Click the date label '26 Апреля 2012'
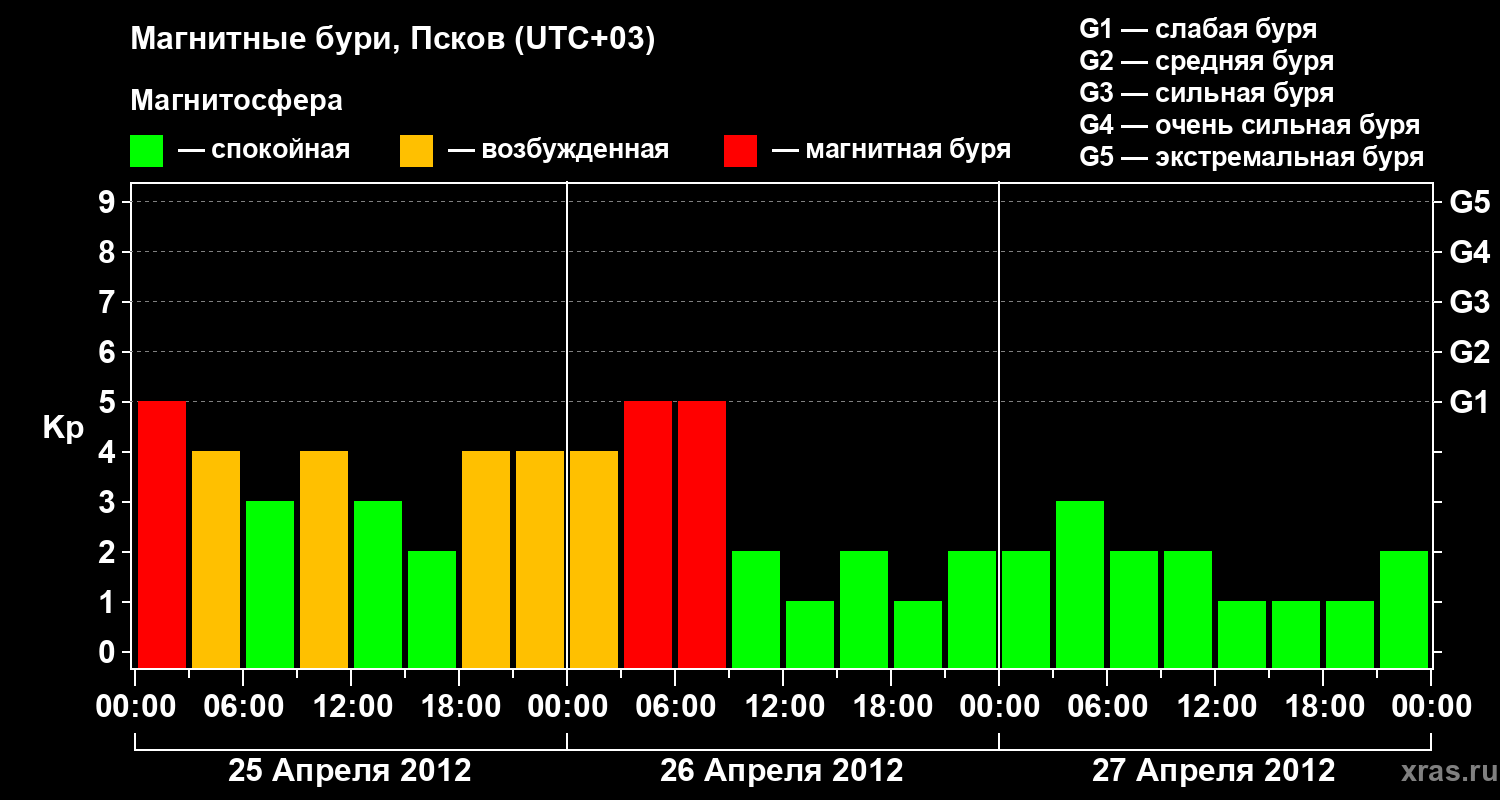The width and height of the screenshot is (1500, 800). point(781,770)
